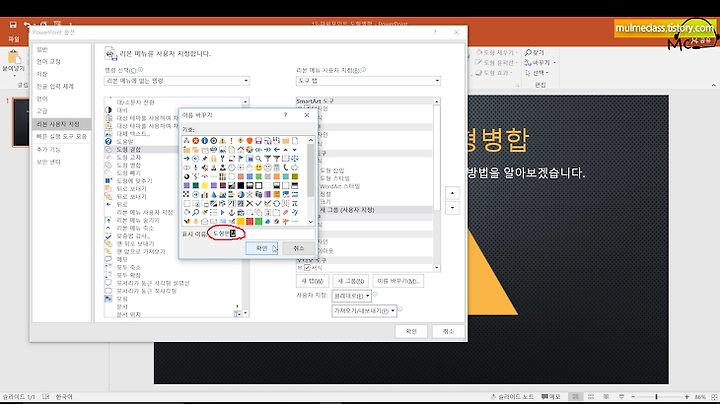The height and width of the screenshot is (404, 720).
Task: Select the balance scales symbol
Action: 295,158
